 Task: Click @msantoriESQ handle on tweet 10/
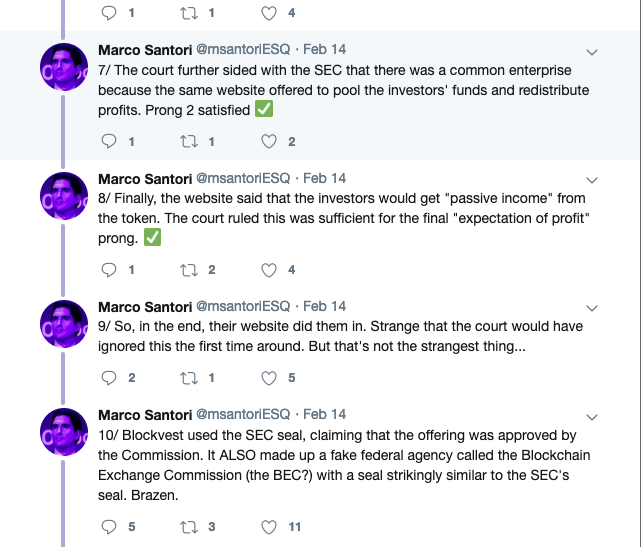[x=242, y=414]
